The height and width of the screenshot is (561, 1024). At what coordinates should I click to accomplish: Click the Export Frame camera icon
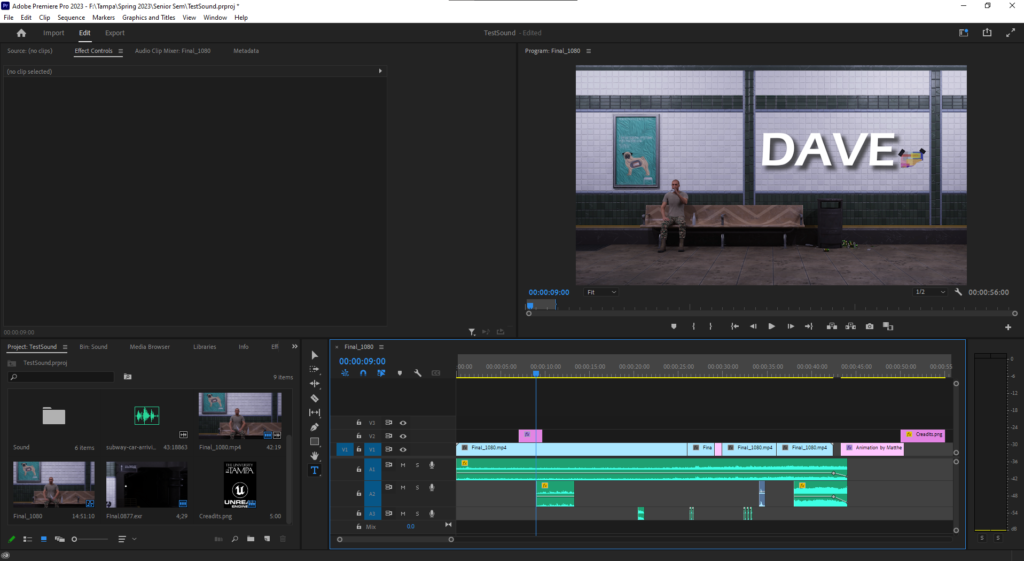pyautogui.click(x=870, y=326)
